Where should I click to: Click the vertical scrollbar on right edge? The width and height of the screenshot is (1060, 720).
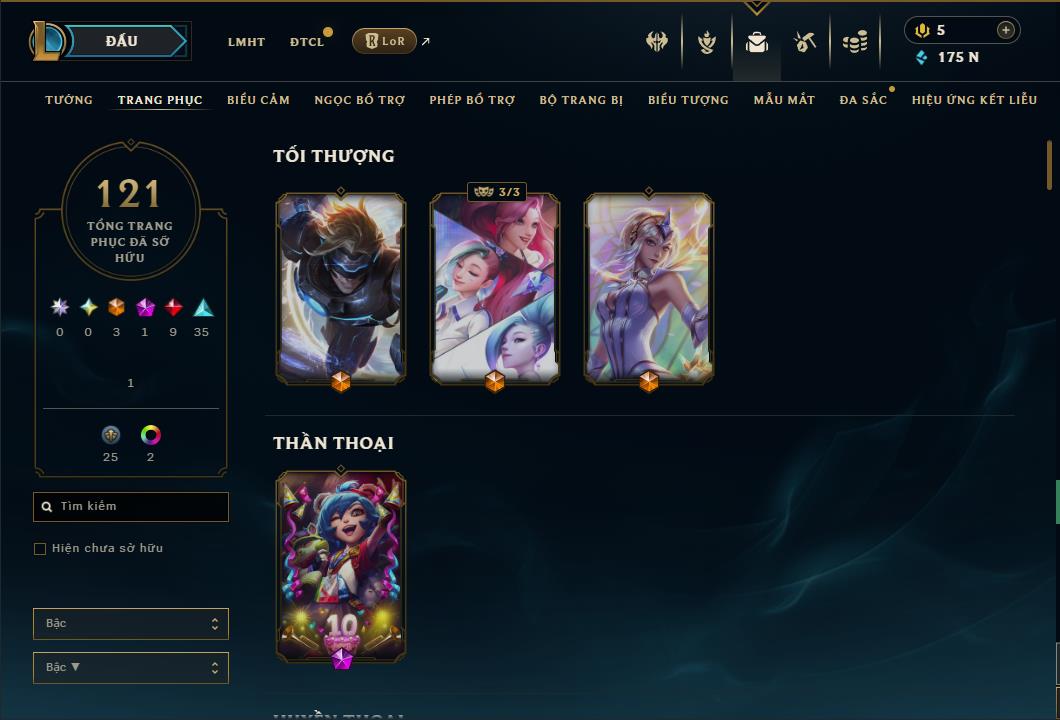(x=1049, y=164)
